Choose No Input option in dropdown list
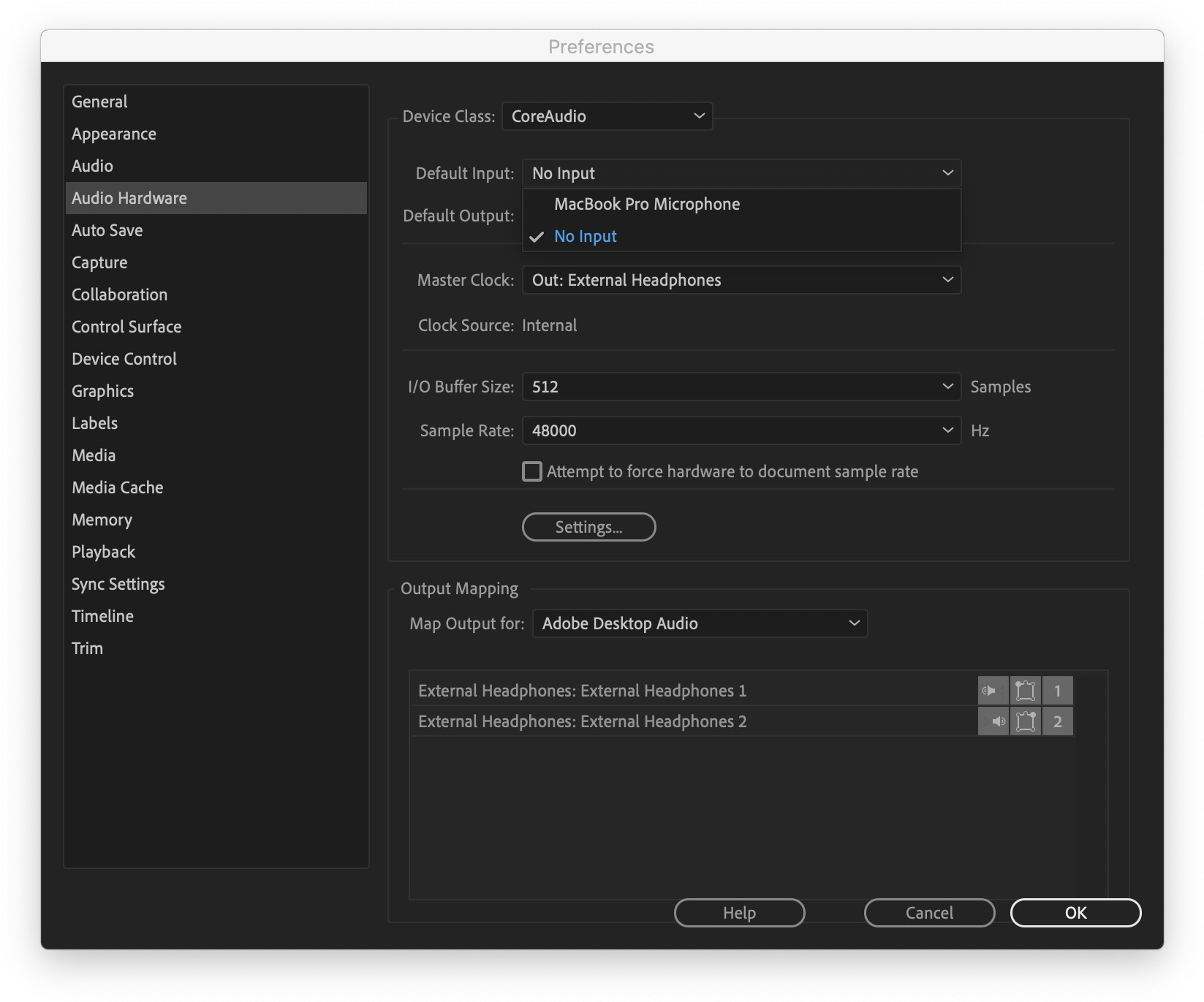Screen dimensions: 1204x1002 (741, 236)
